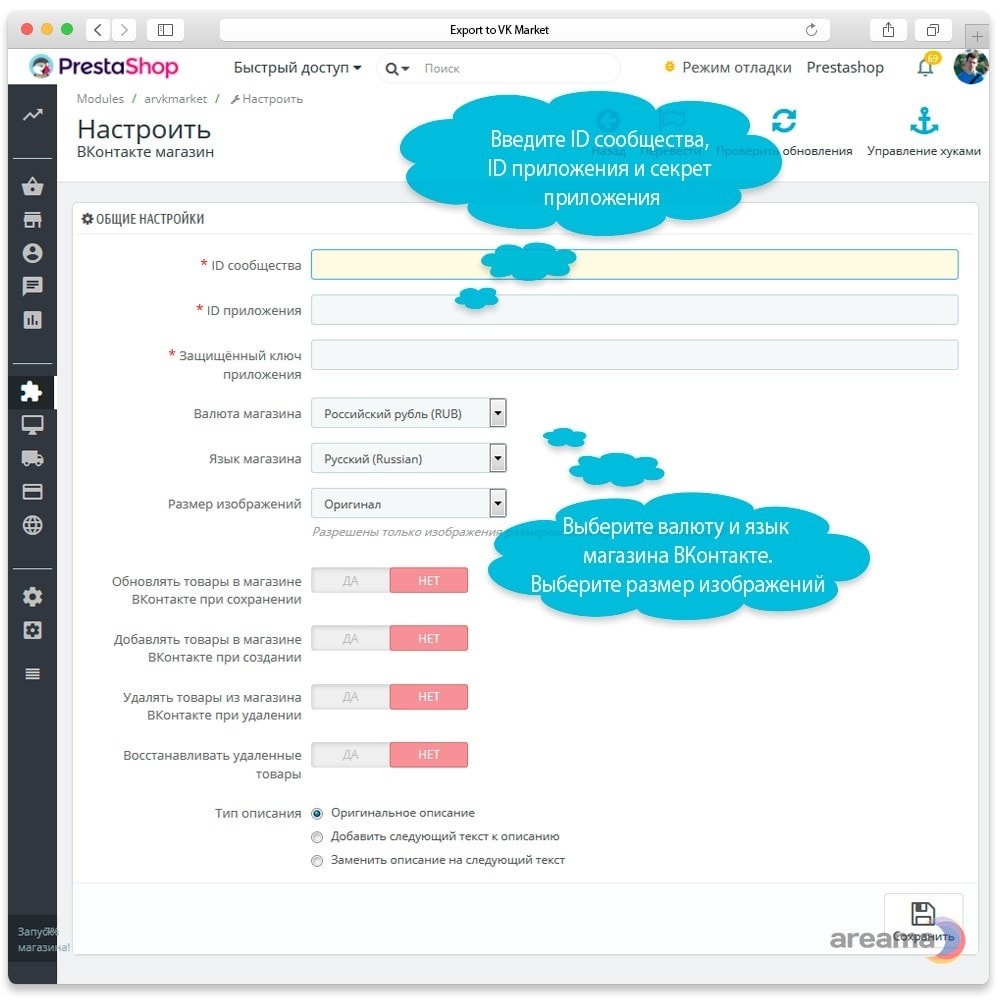Select 'Добавить следующий текст к описанию' radio
Image resolution: width=1000 pixels, height=1000 pixels.
(317, 837)
